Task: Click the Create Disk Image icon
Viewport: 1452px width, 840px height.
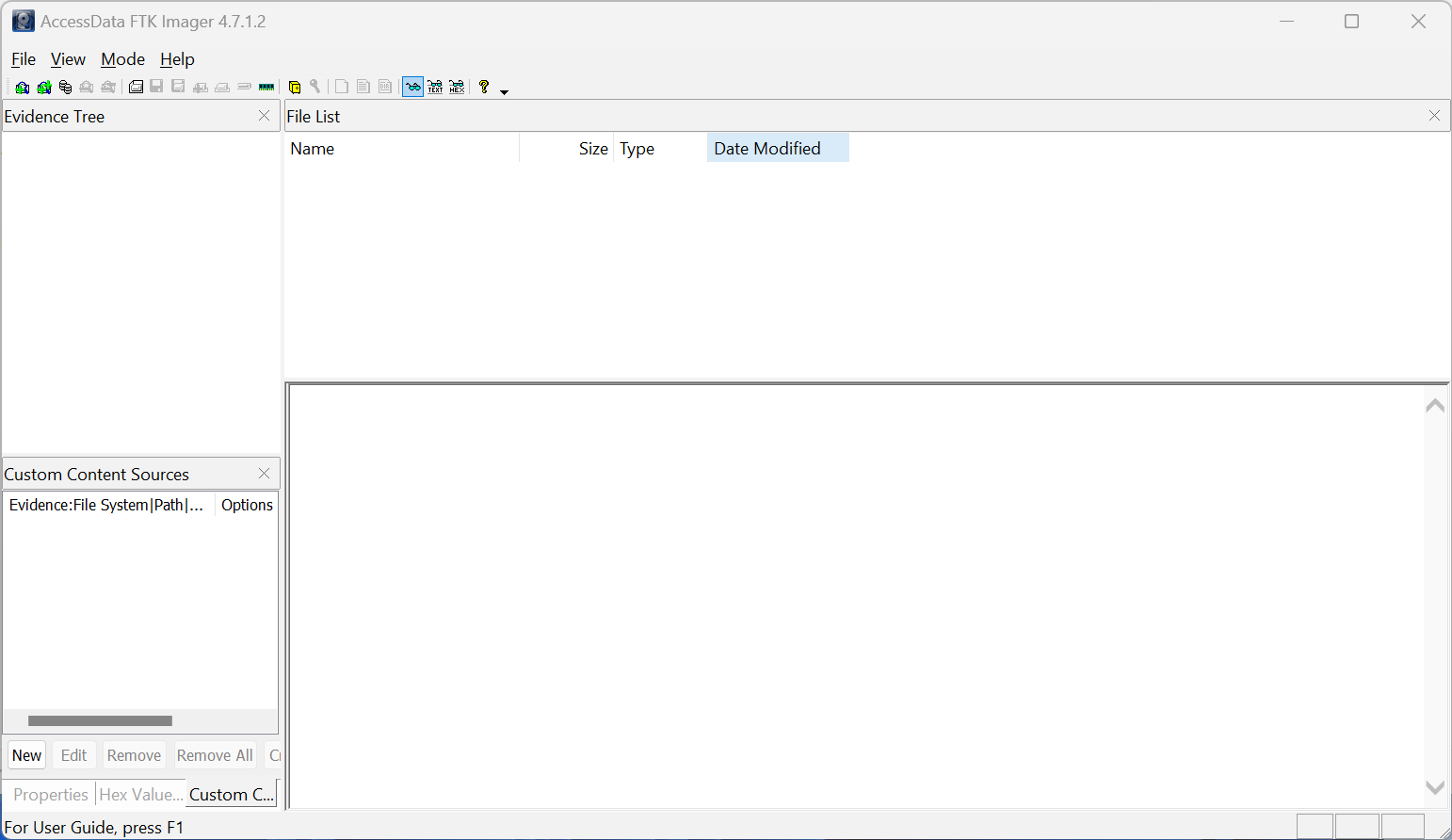Action: click(x=136, y=88)
